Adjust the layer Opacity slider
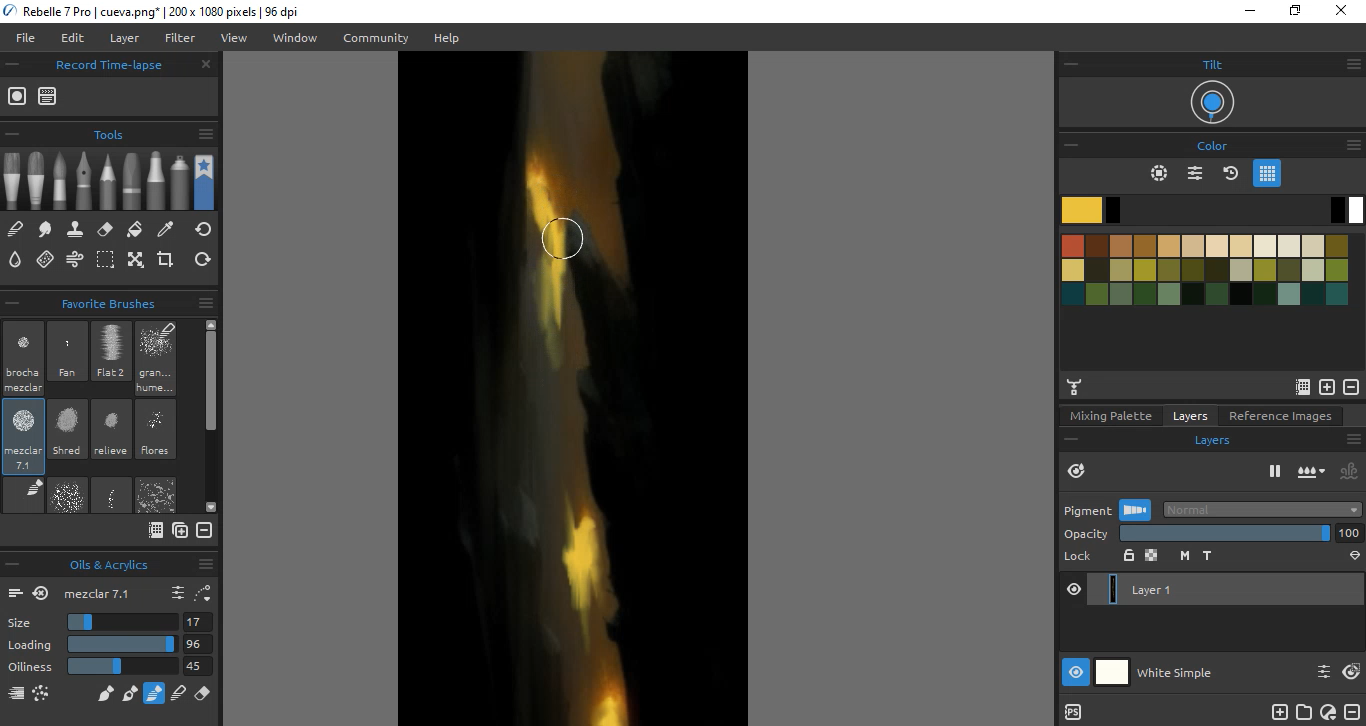1366x726 pixels. tap(1225, 533)
